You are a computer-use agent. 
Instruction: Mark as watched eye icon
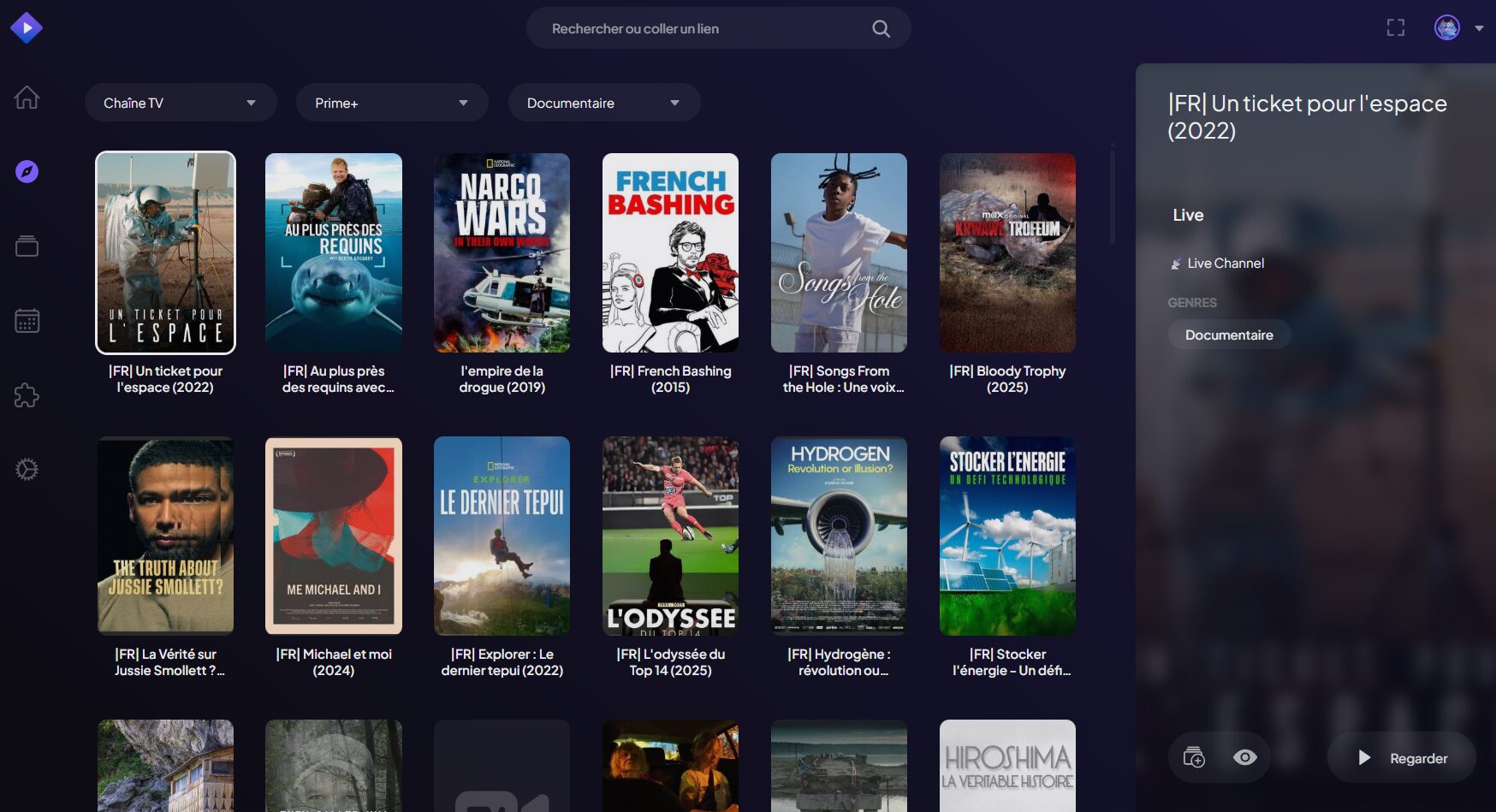(1245, 758)
